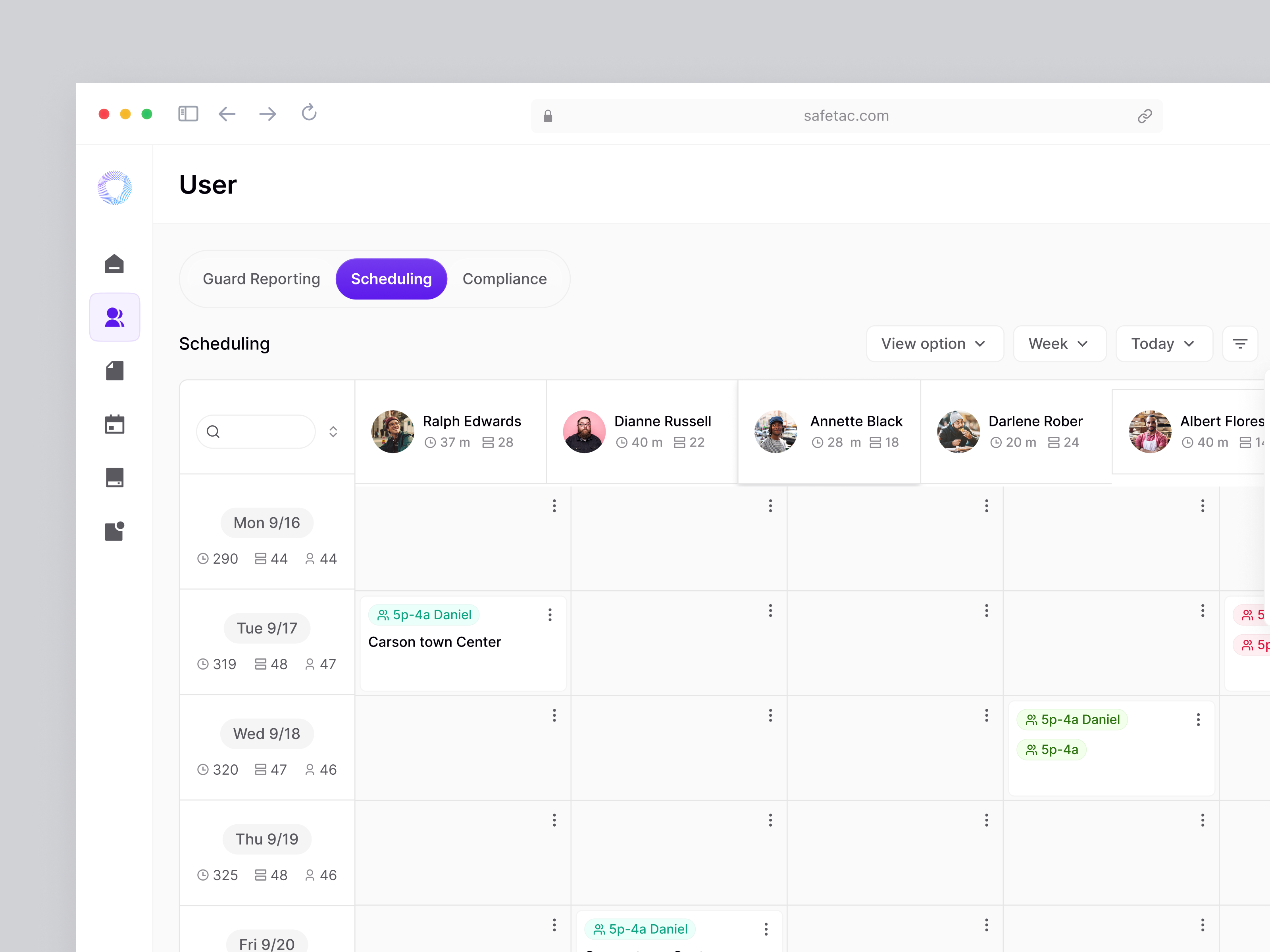Click the lock icon in the address bar

coord(548,115)
